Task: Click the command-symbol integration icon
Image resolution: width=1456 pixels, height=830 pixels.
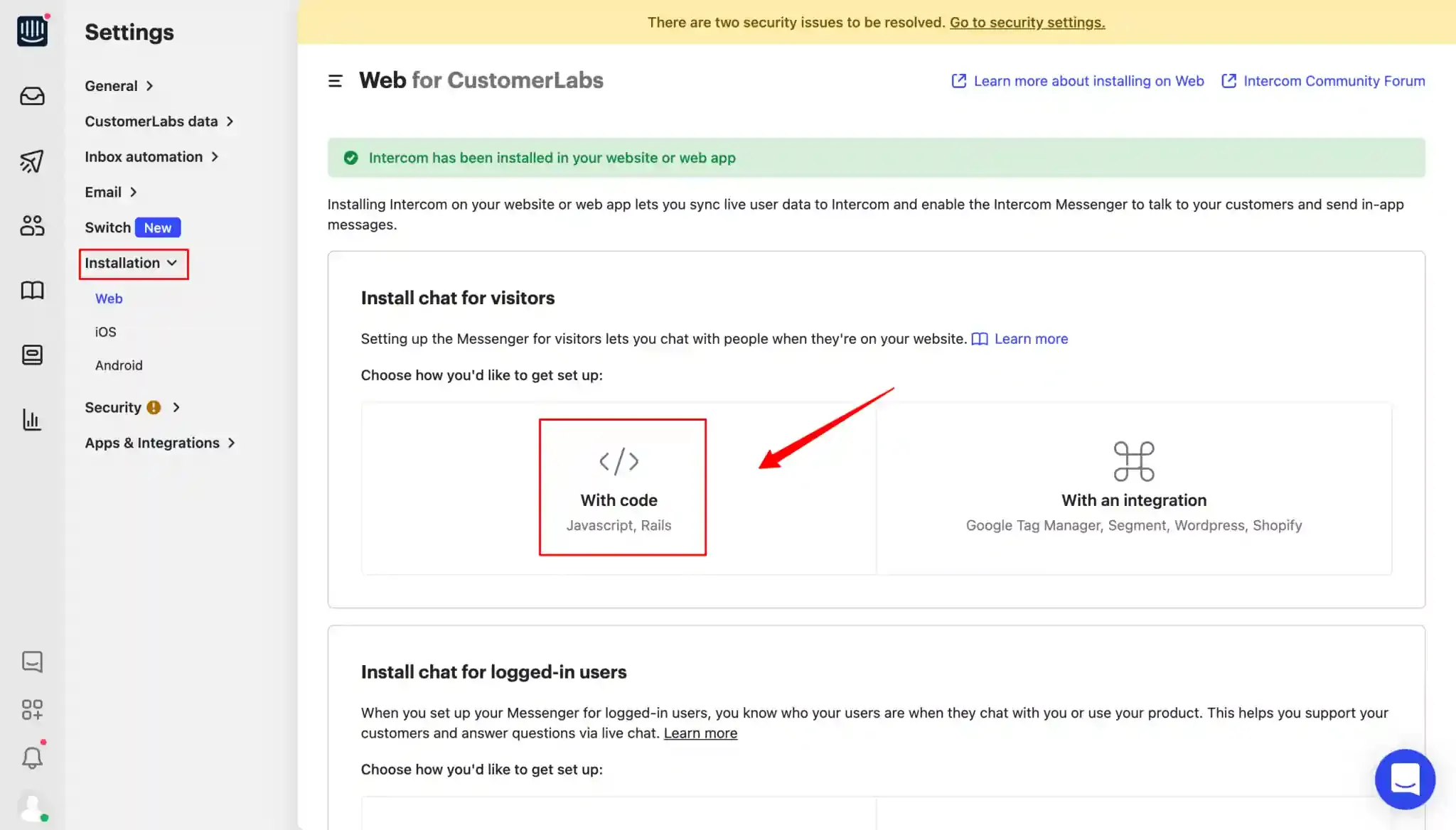Action: pyautogui.click(x=1134, y=461)
